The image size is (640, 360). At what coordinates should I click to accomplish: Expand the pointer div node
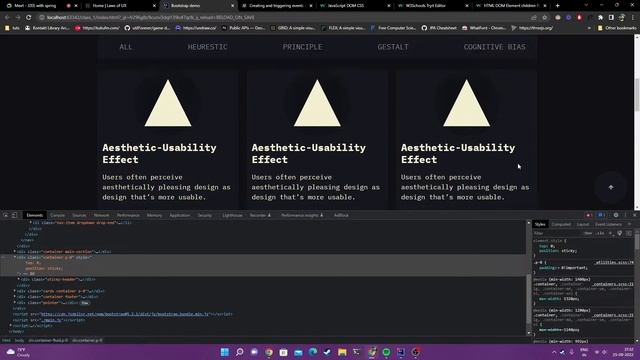pos(15,303)
